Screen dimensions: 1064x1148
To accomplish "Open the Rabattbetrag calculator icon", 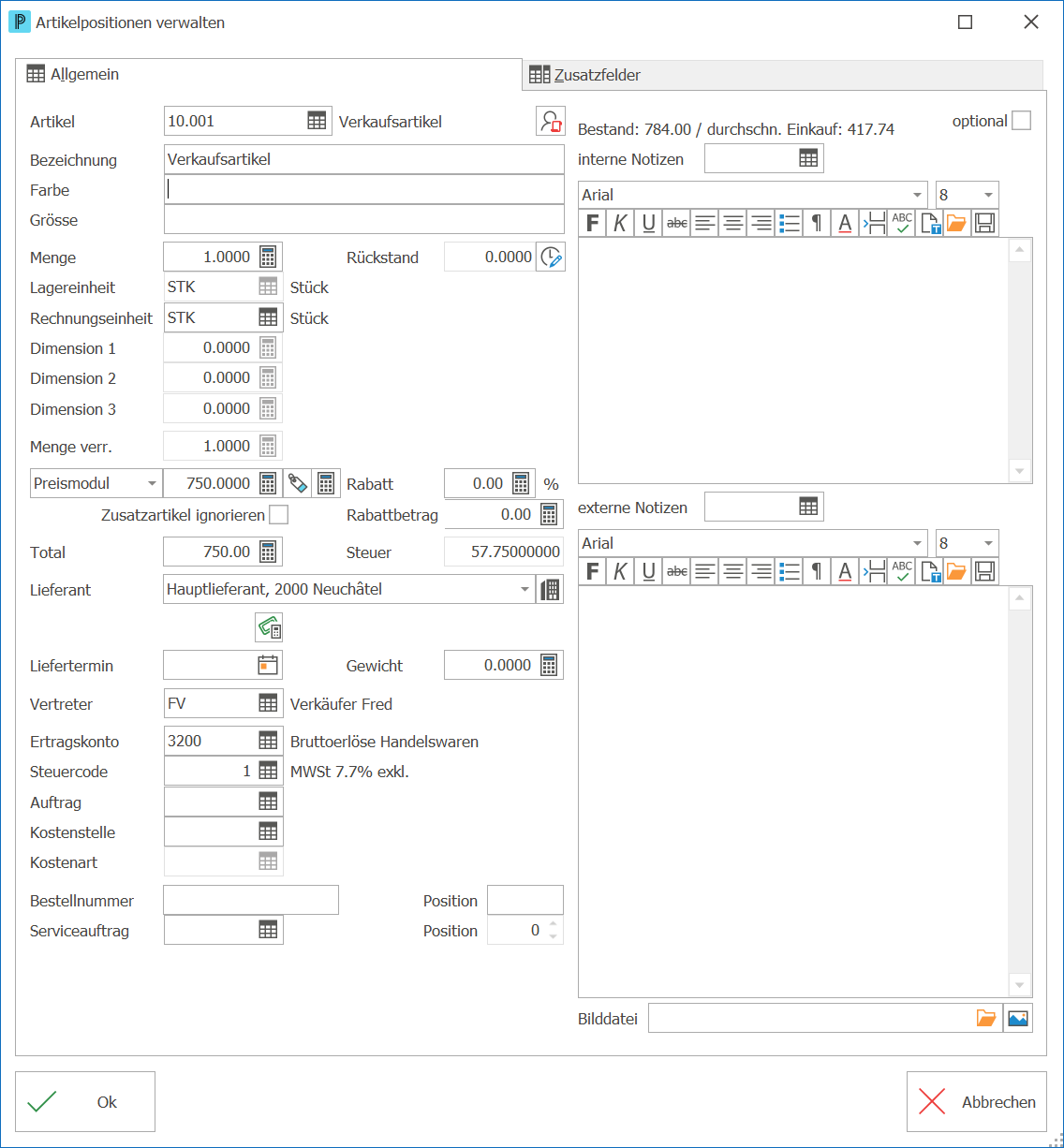I will [x=549, y=514].
